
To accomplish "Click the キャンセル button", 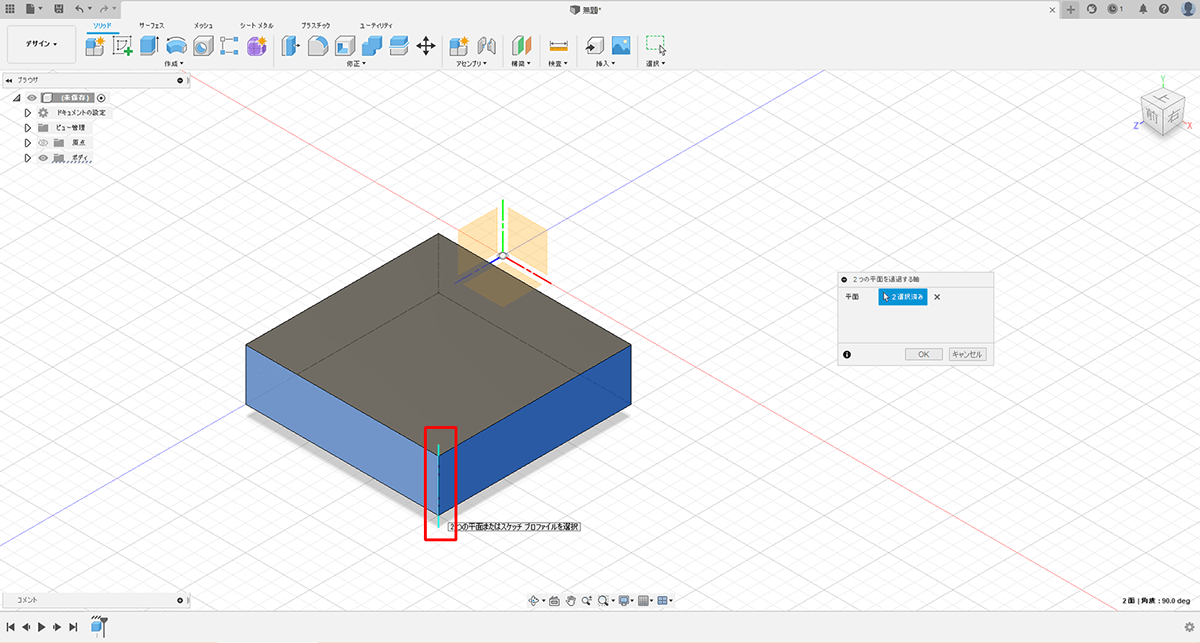I will pos(967,354).
